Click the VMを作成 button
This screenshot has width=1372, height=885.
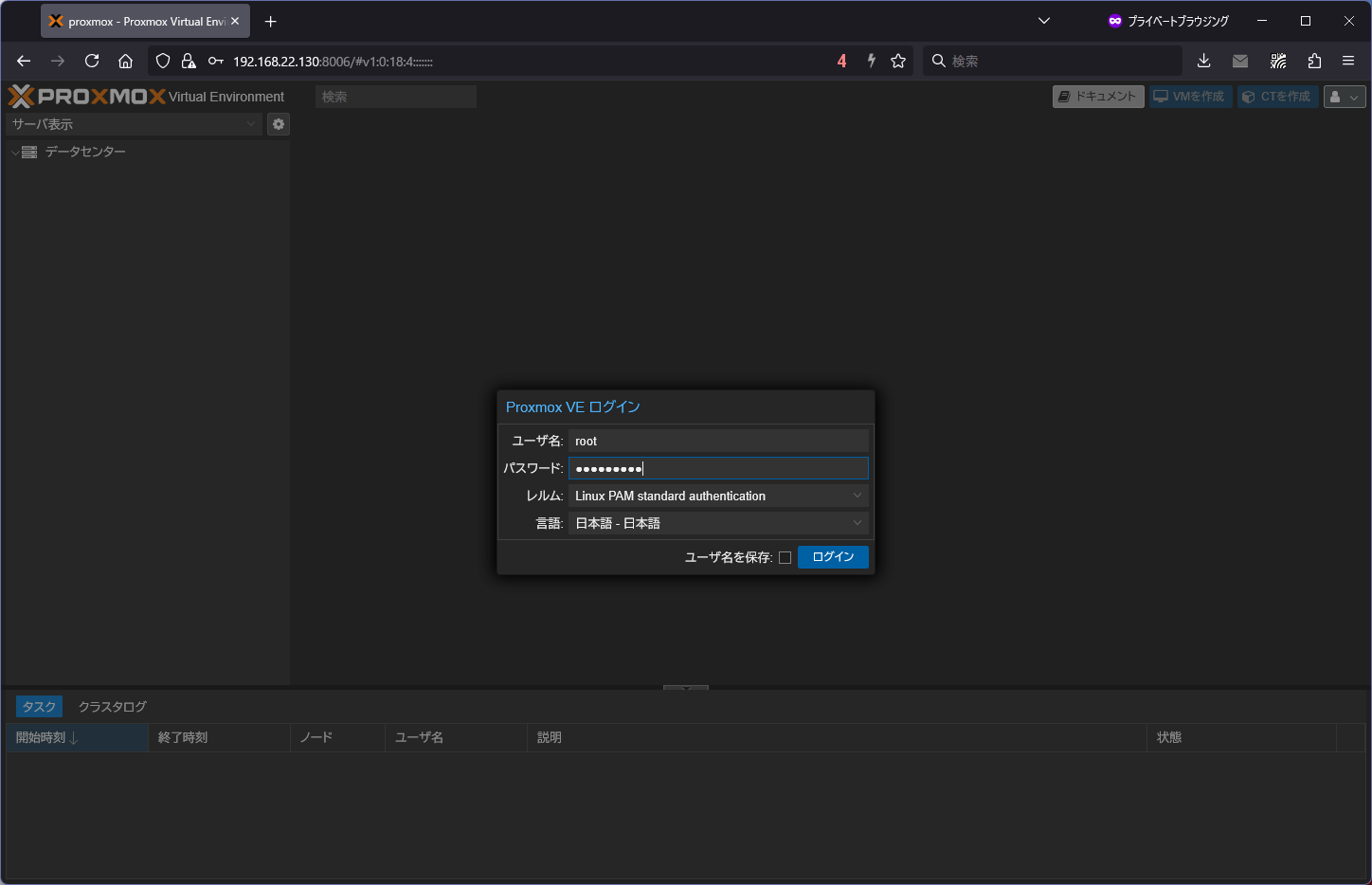1190,97
